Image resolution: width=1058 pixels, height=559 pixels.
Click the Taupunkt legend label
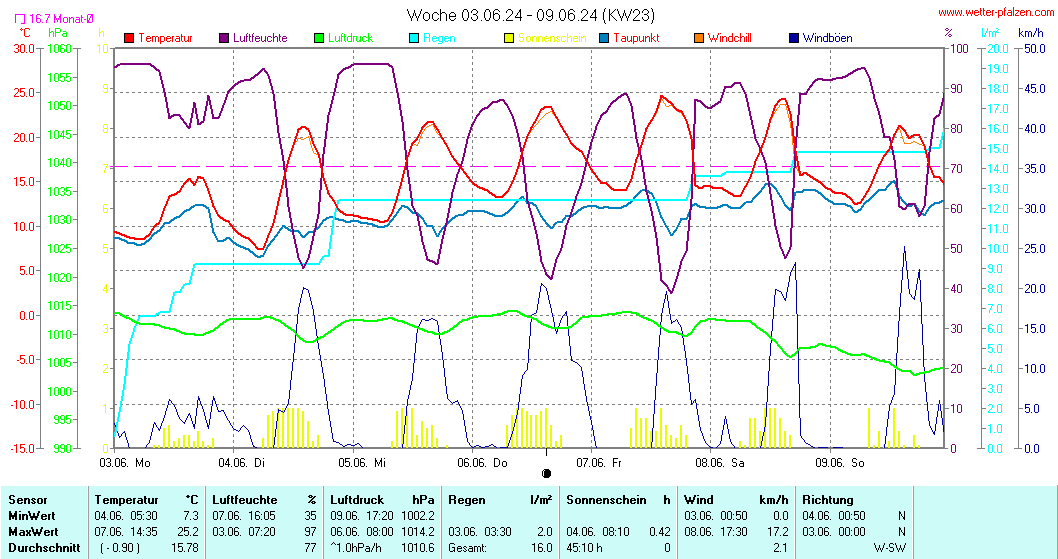pos(636,38)
